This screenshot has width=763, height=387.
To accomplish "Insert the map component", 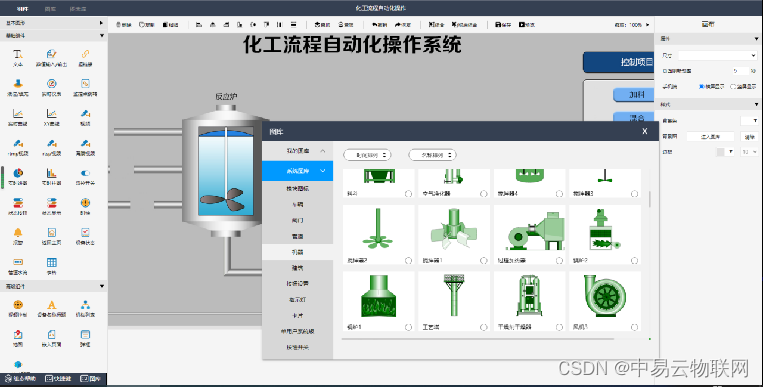I will click(18, 338).
